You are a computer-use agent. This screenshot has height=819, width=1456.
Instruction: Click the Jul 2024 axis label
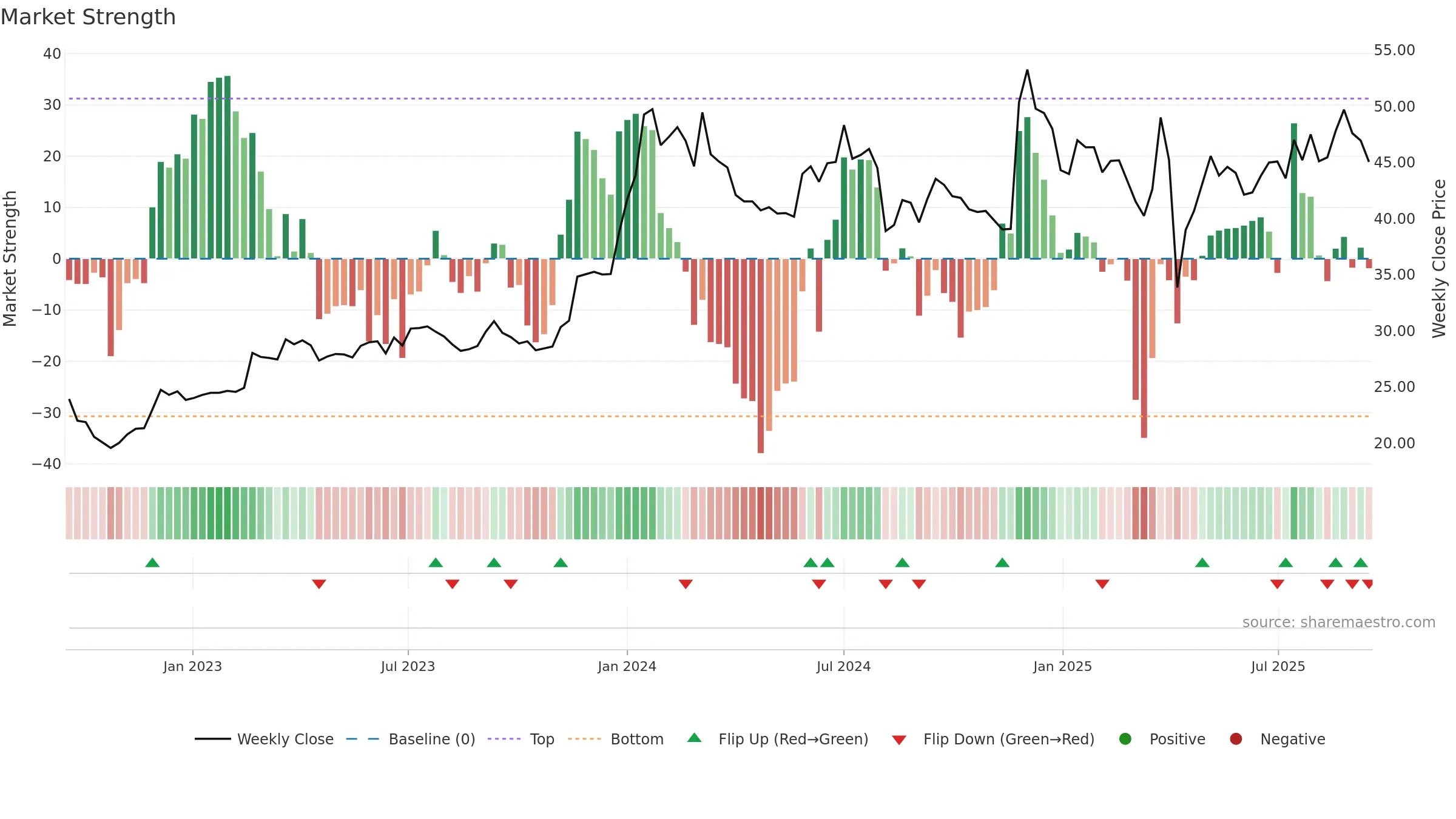(x=843, y=666)
